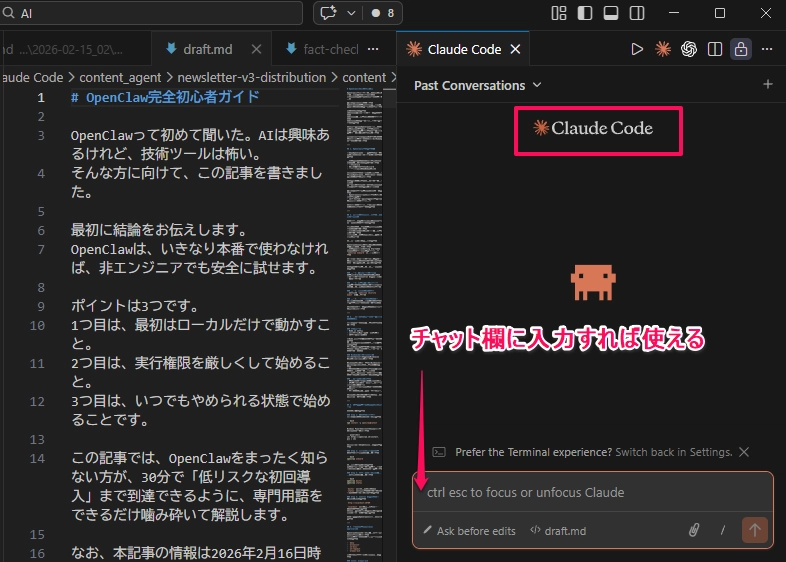The width and height of the screenshot is (786, 562).
Task: Click the line ポイントは3つです。
Action: click(135, 306)
